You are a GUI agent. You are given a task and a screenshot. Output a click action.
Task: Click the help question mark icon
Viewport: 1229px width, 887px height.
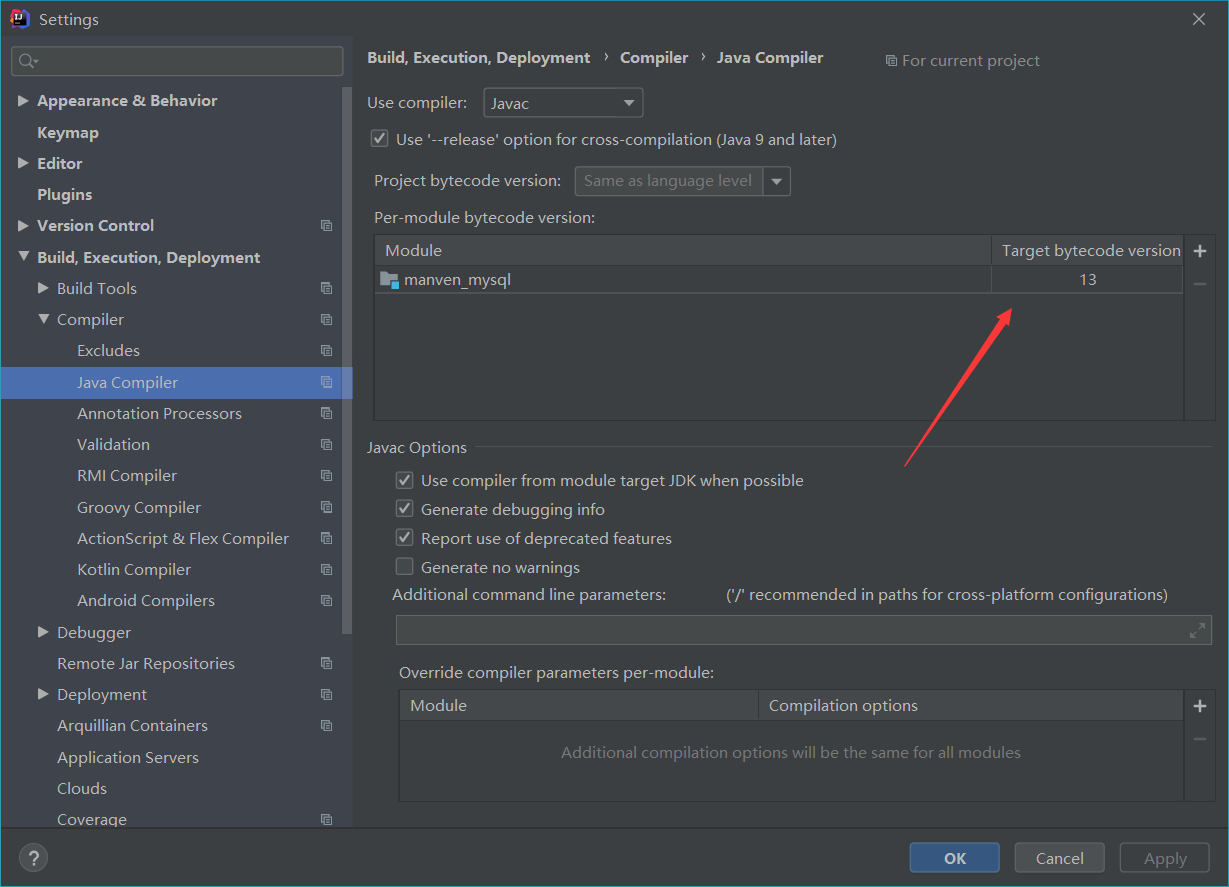(x=33, y=857)
